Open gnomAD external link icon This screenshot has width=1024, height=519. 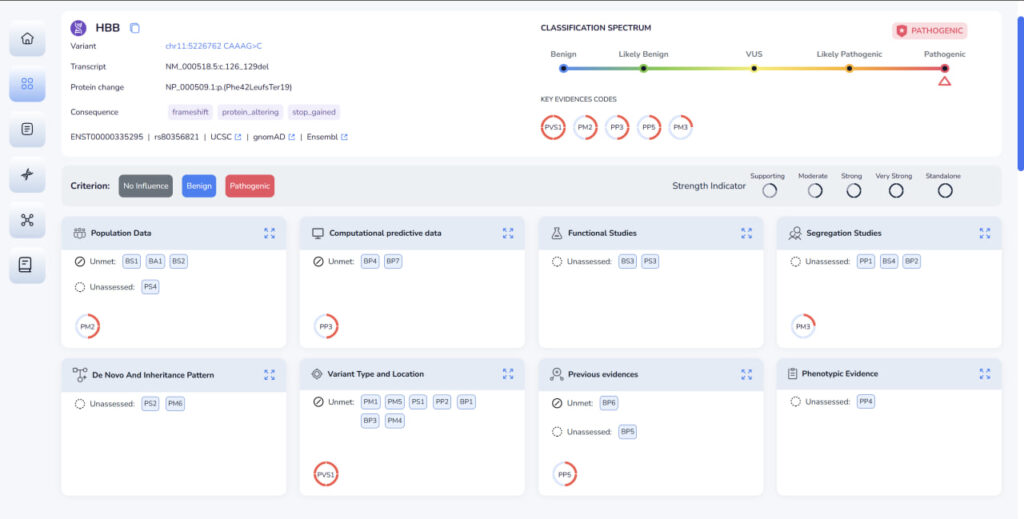(x=291, y=137)
